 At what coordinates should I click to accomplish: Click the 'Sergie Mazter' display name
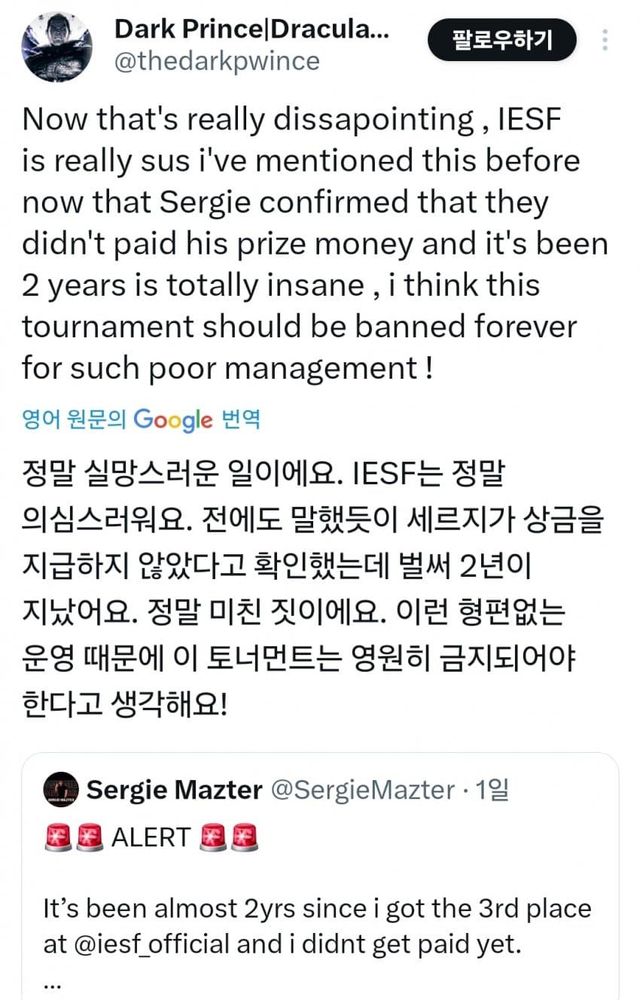click(166, 790)
